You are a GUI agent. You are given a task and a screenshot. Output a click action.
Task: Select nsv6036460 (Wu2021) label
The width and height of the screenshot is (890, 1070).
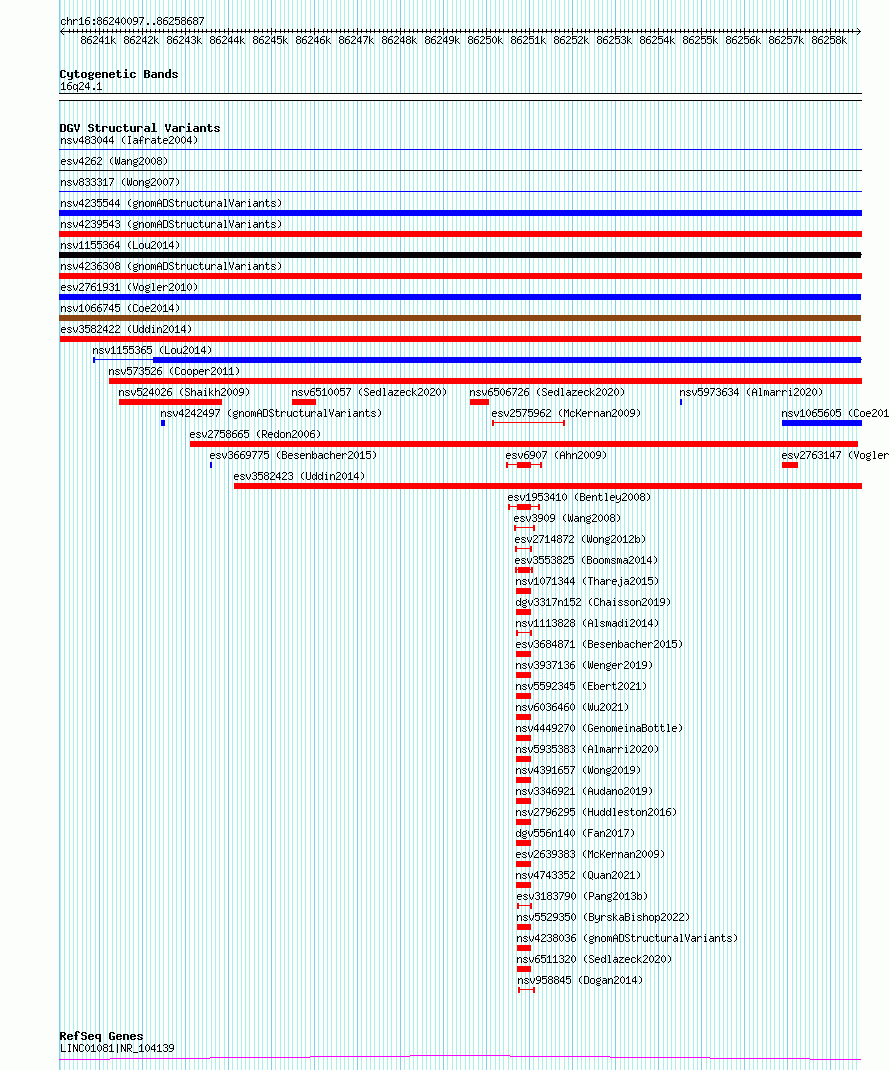coord(573,708)
